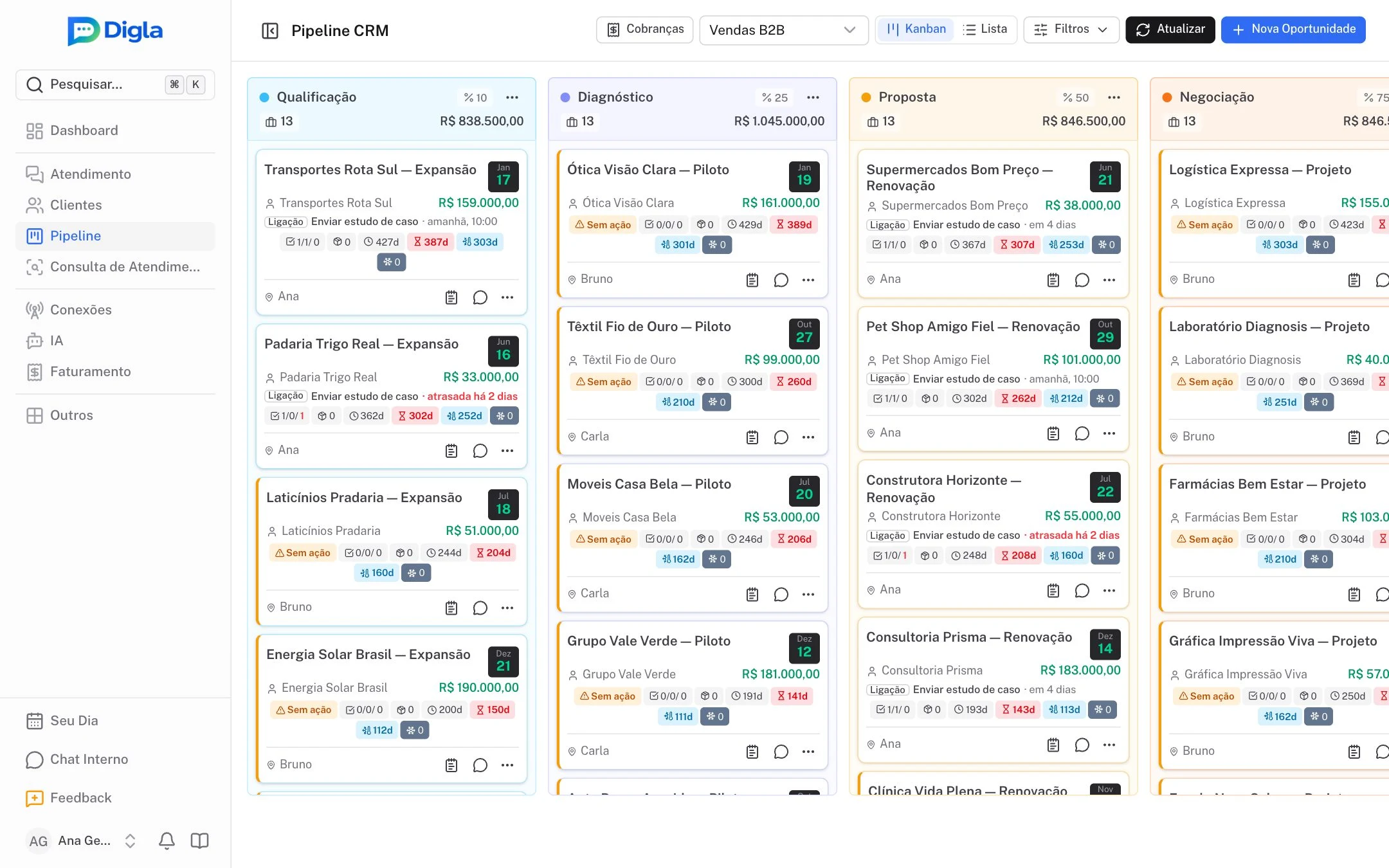The height and width of the screenshot is (868, 1389).
Task: Open notes icon on Supermercados Bom Preço card
Action: pyautogui.click(x=1053, y=280)
